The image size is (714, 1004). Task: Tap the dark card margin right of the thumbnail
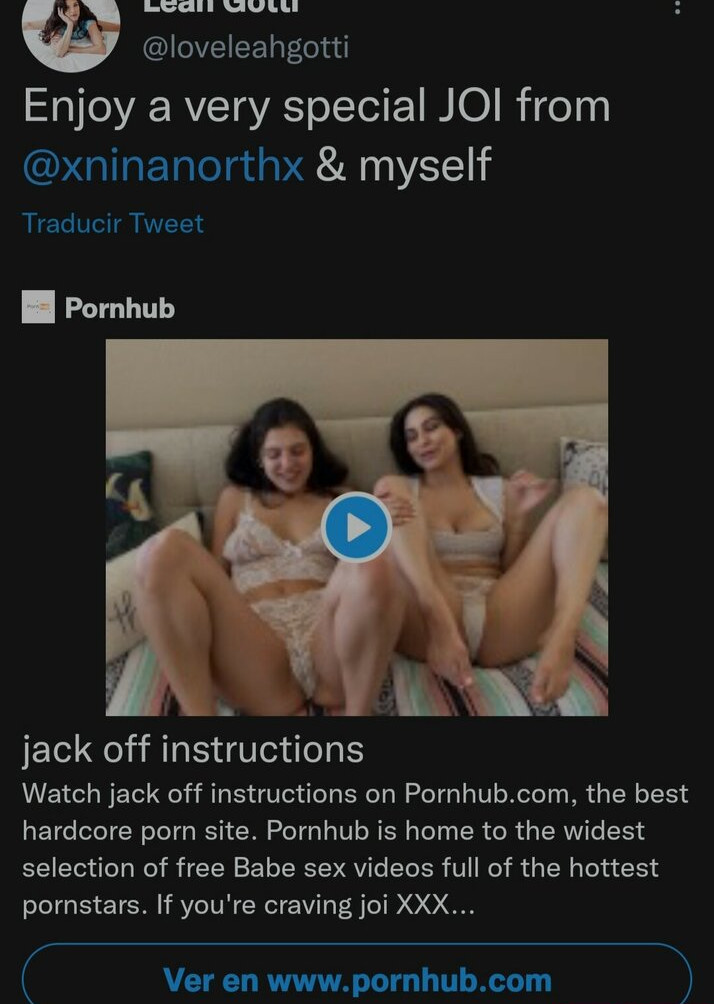(650, 527)
